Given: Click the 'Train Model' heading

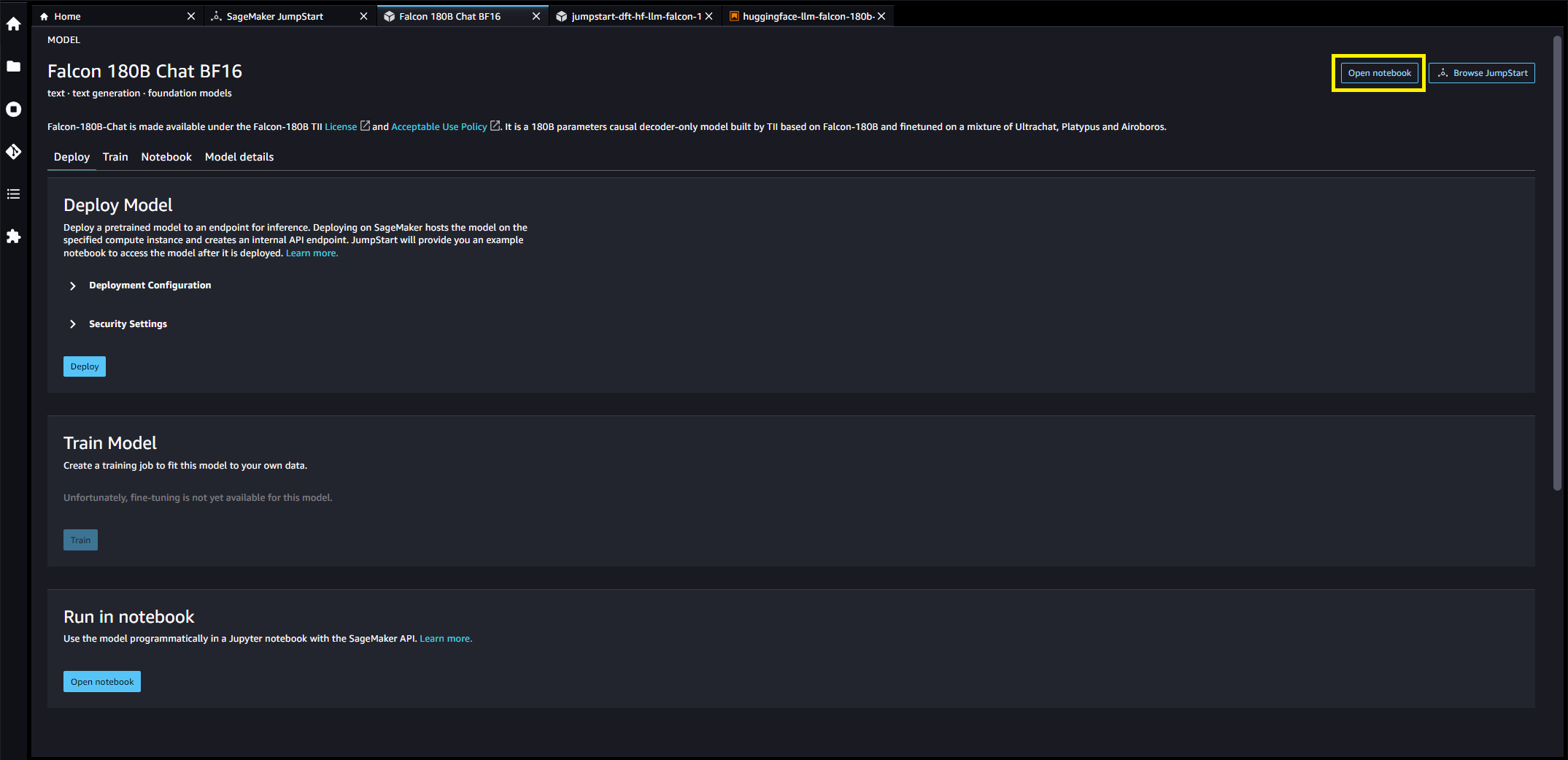Looking at the screenshot, I should click(x=110, y=443).
